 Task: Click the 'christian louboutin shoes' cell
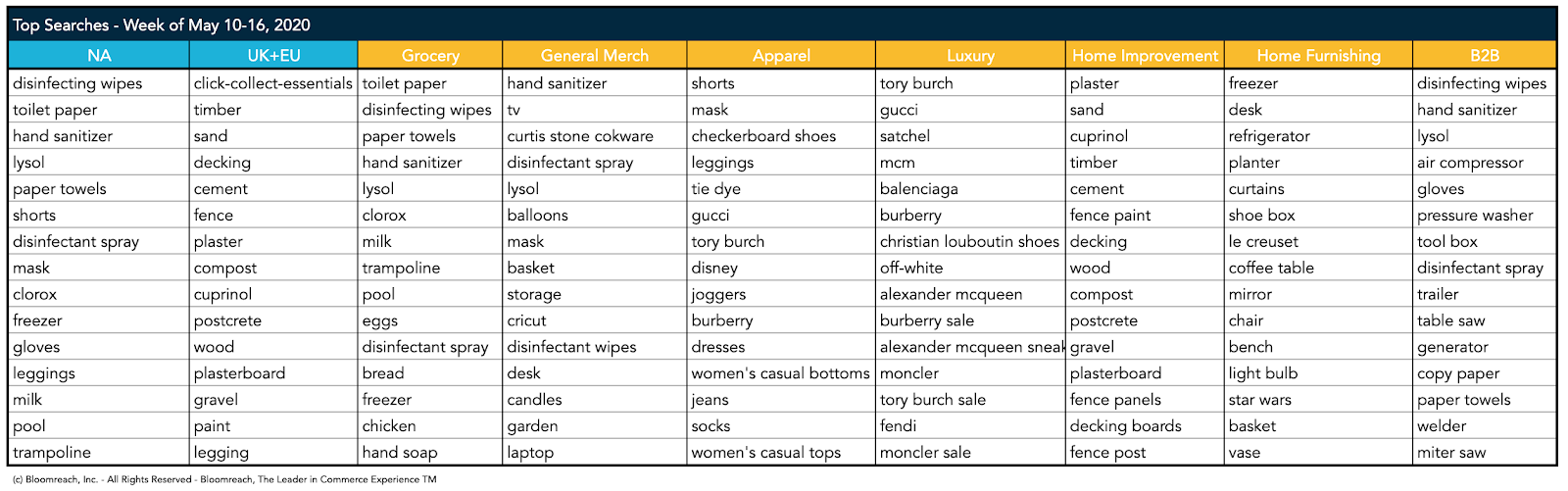[969, 241]
